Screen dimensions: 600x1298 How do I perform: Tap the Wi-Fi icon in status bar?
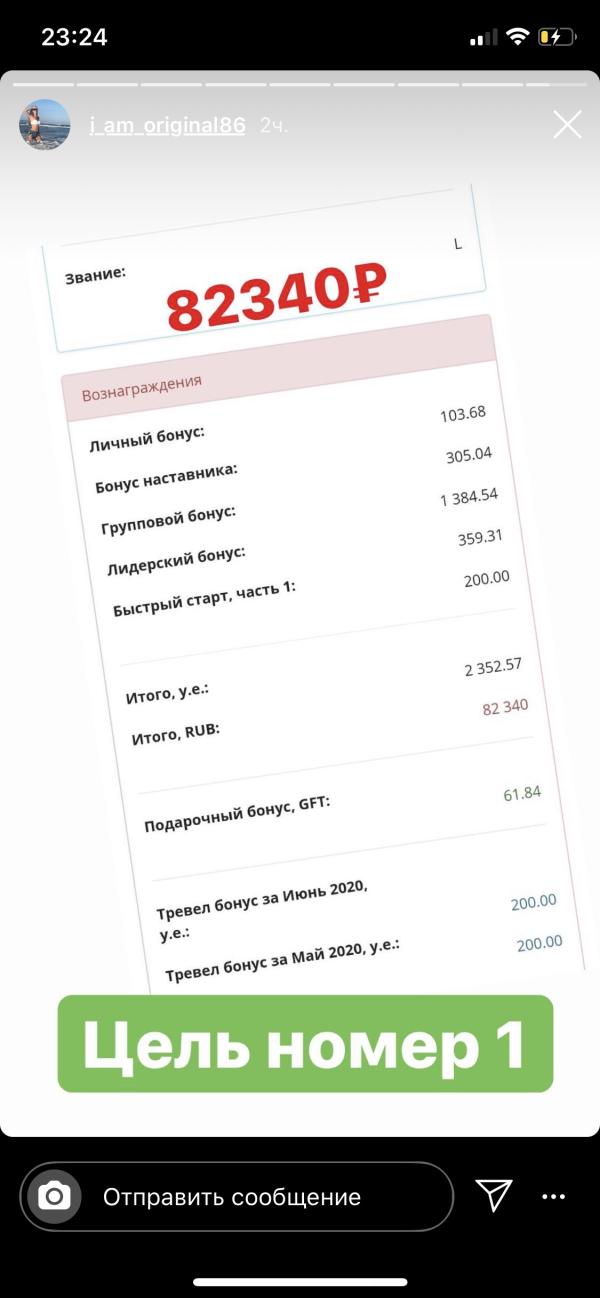point(517,38)
